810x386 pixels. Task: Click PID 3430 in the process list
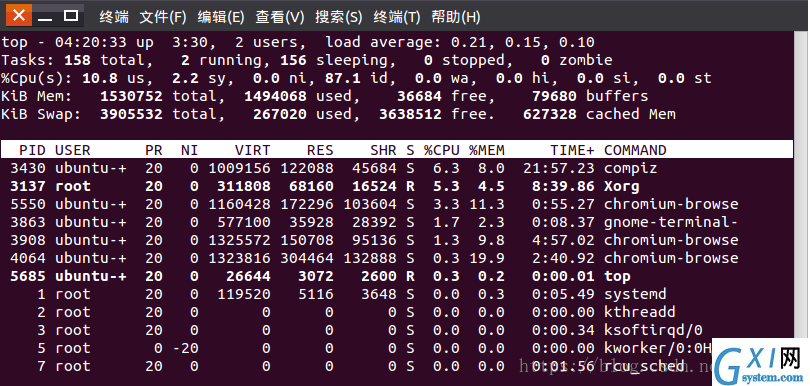(x=28, y=168)
